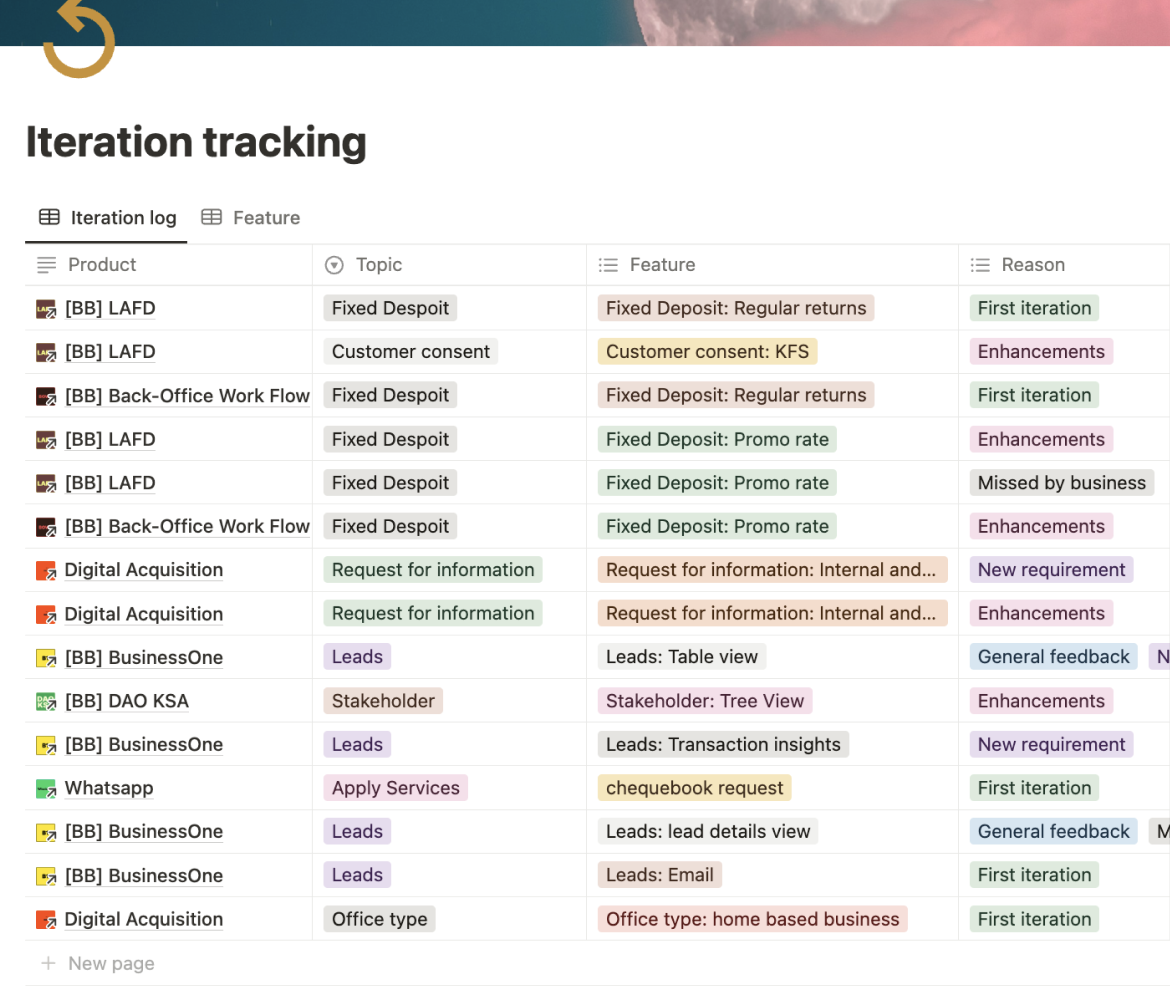Click the Topic column select-type icon
Image resolution: width=1170 pixels, height=990 pixels.
(x=335, y=265)
